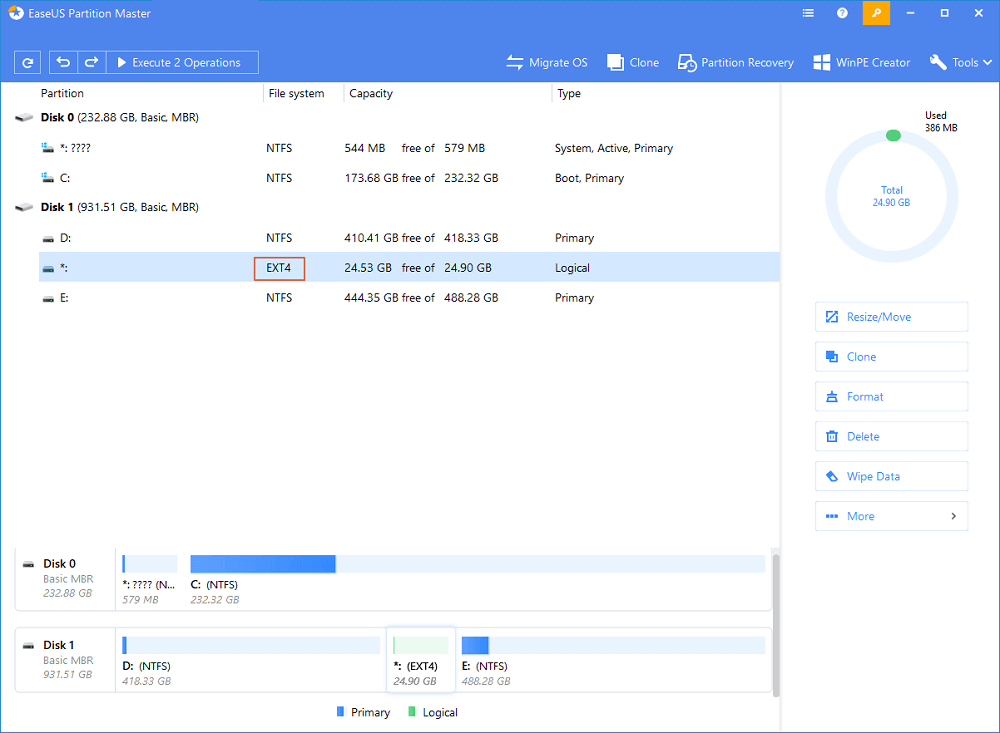Click the Wipe Data button
Viewport: 1000px width, 733px height.
(891, 477)
